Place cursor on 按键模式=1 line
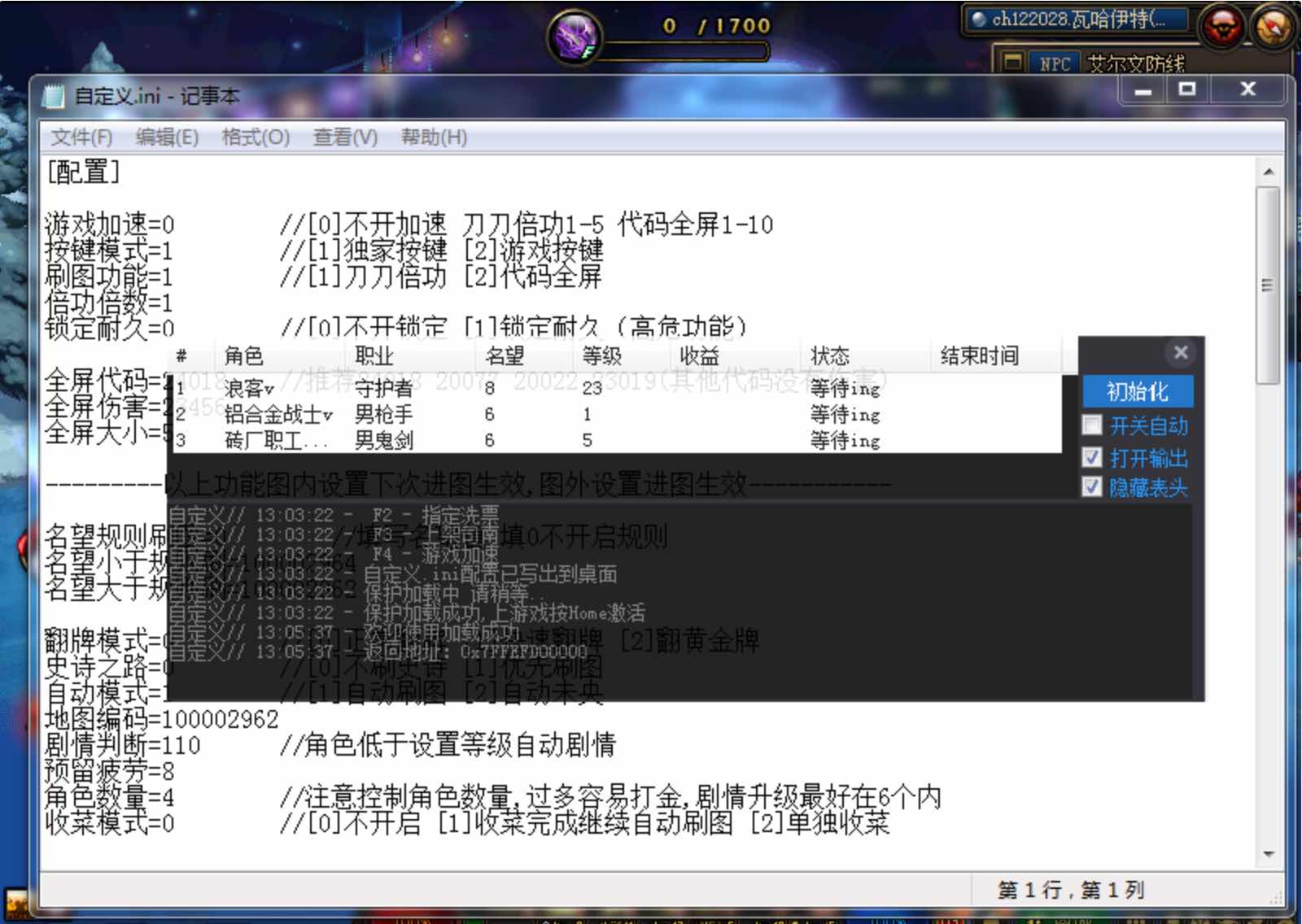The height and width of the screenshot is (924, 1302). click(109, 250)
